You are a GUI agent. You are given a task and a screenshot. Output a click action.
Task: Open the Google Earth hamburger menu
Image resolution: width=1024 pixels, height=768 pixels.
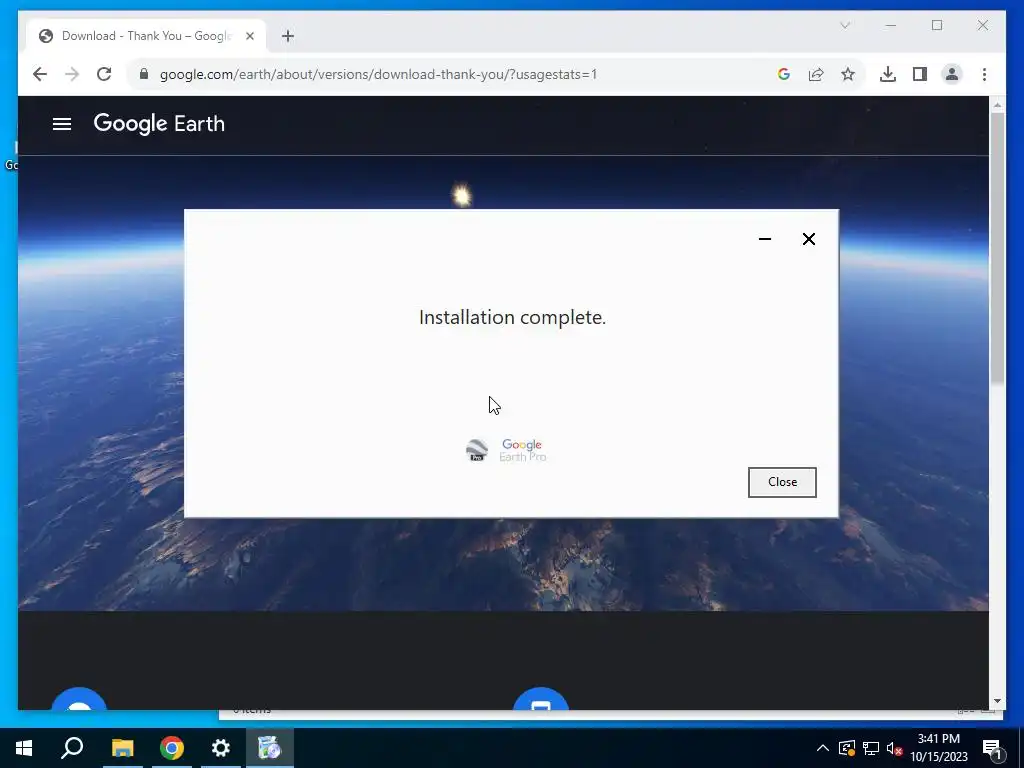point(62,124)
